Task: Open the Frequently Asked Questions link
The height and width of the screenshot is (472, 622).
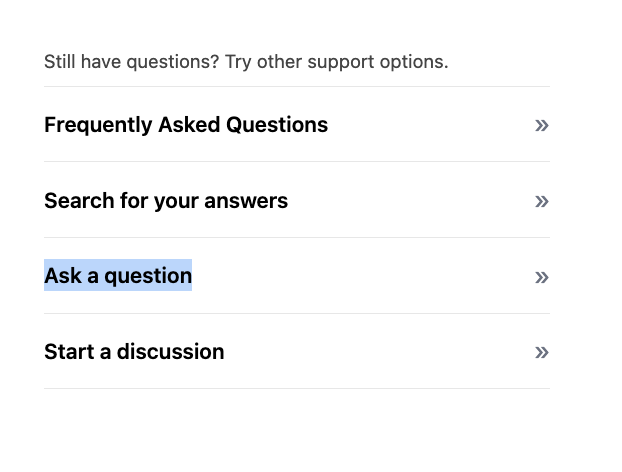Action: [x=186, y=125]
